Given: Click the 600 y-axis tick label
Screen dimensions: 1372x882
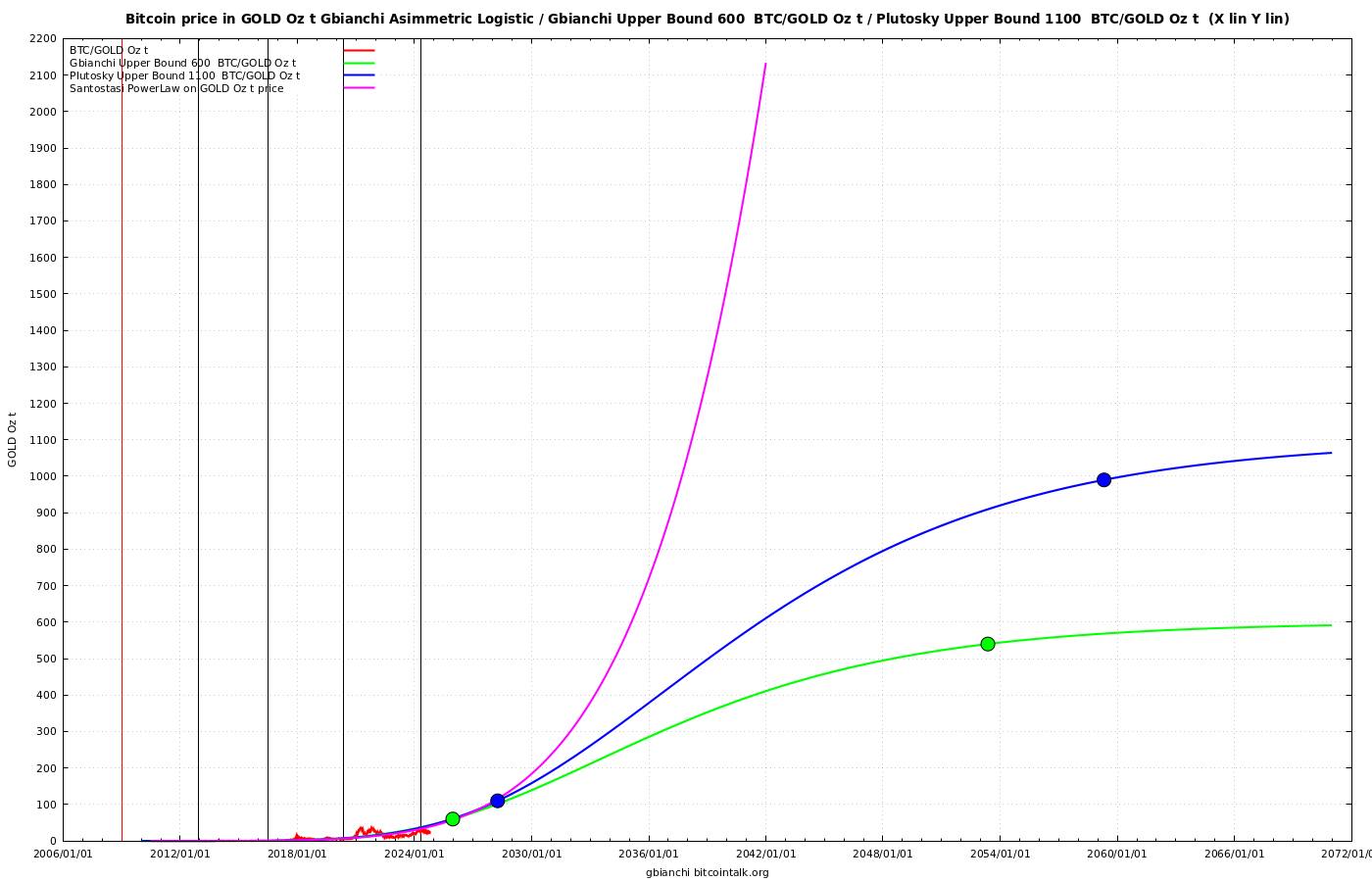Looking at the screenshot, I should tap(47, 622).
